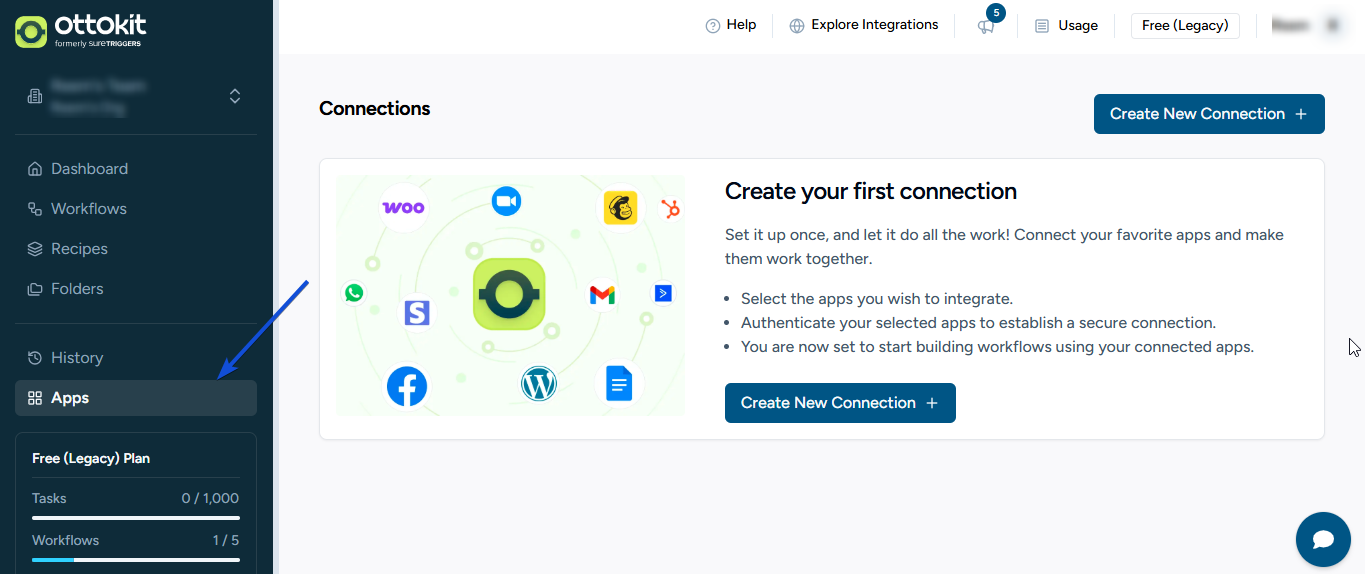Click the Workflows usage progress bar
This screenshot has height=574, width=1365.
click(136, 560)
